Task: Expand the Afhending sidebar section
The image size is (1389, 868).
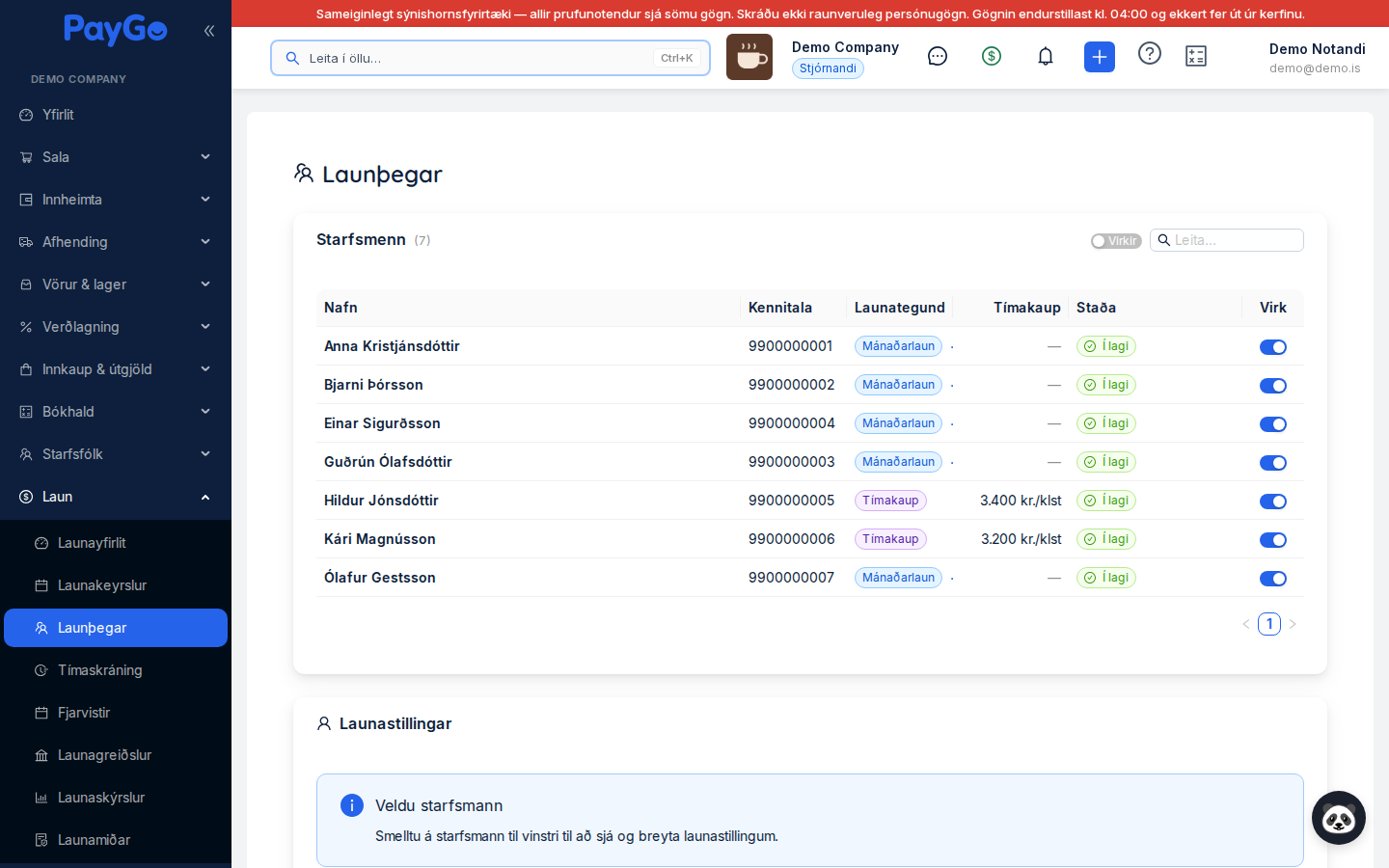Action: point(116,242)
